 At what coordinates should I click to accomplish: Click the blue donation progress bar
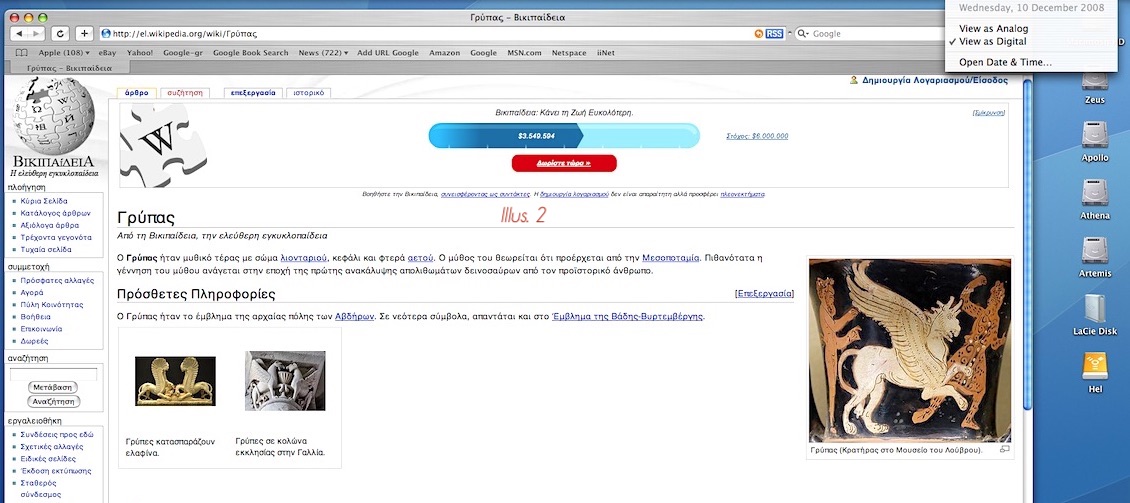tap(564, 135)
